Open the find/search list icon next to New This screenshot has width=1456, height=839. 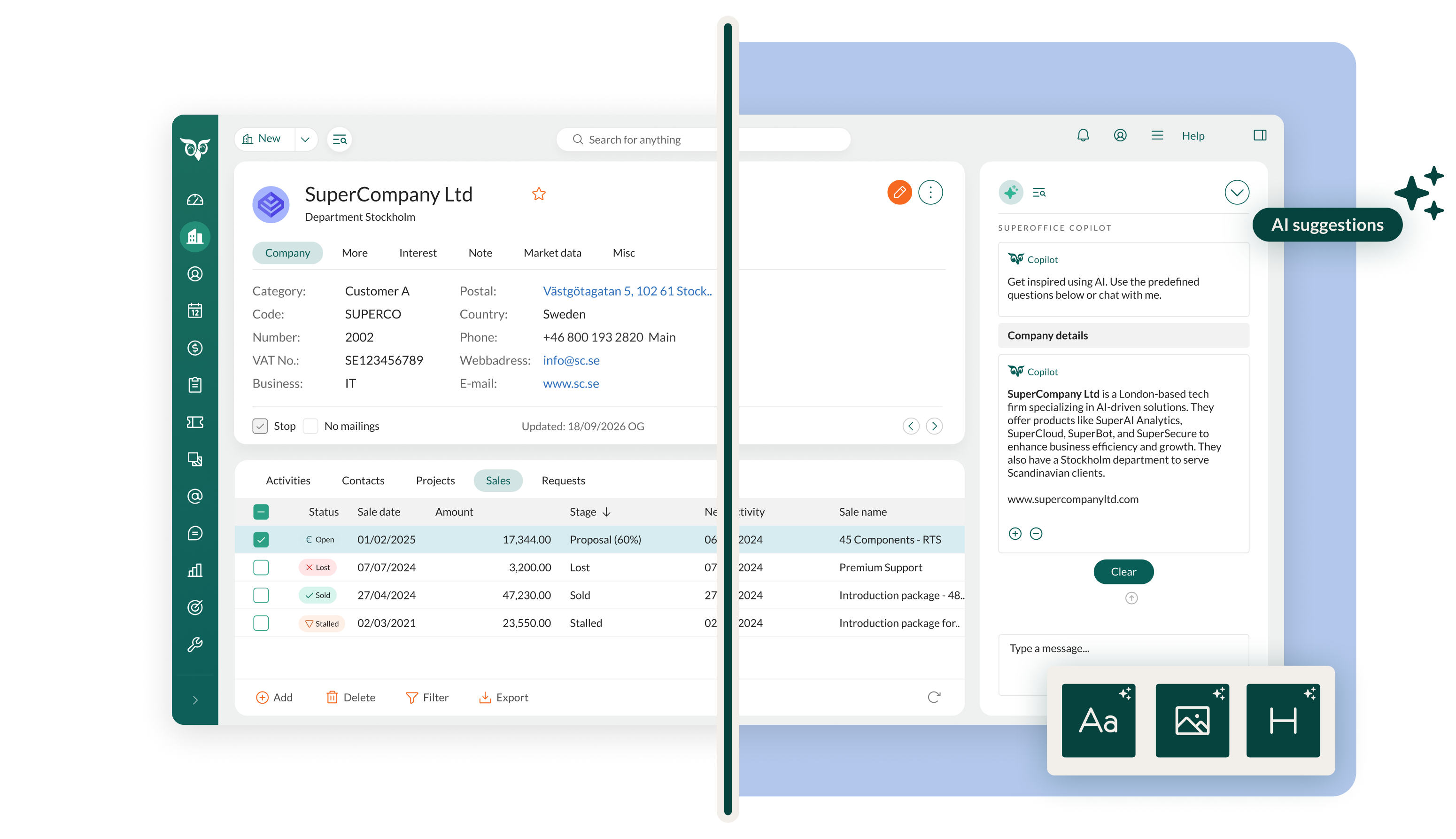click(339, 140)
